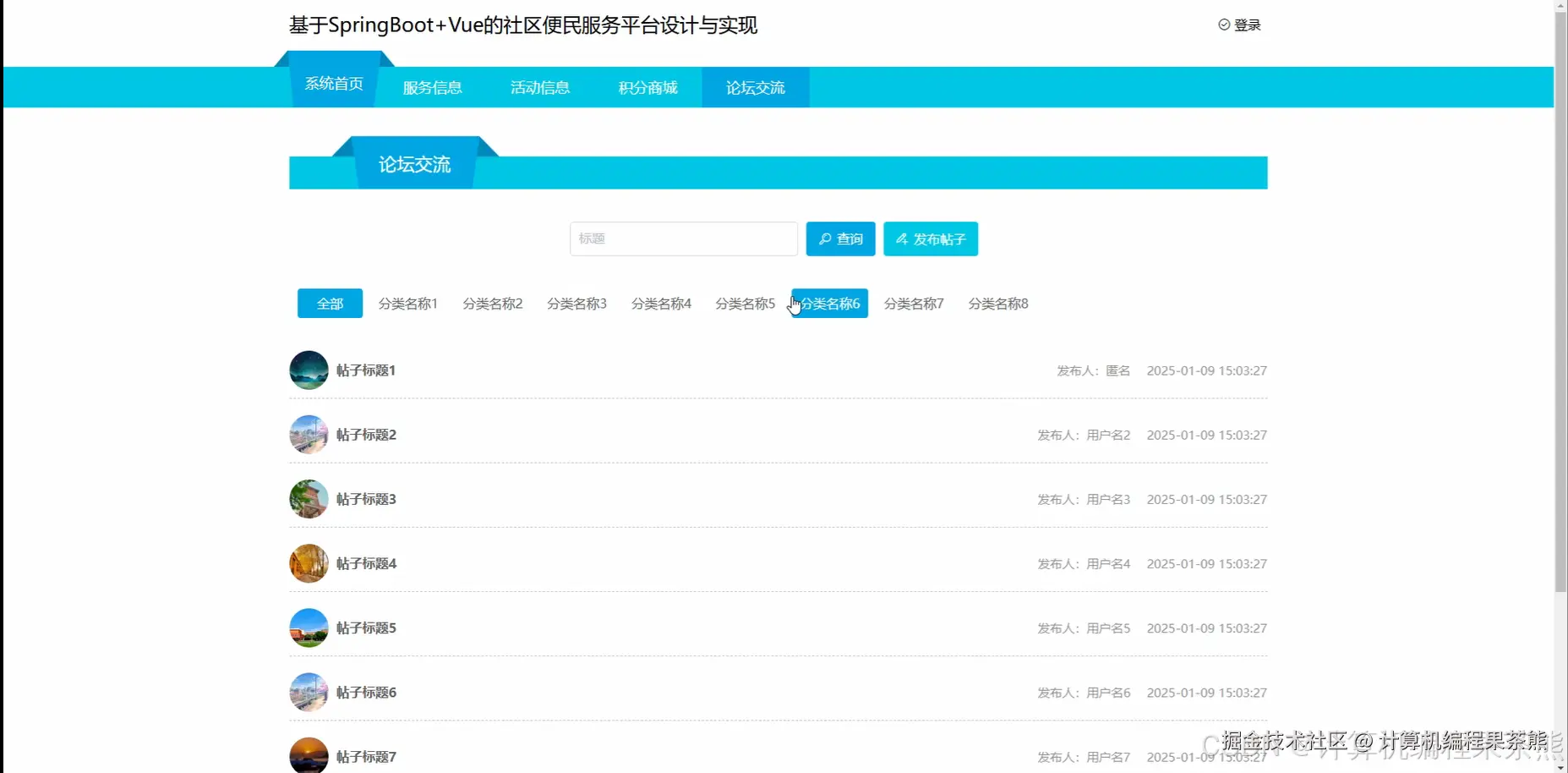Go to the 系统首页 navigation tab
The image size is (1568, 773).
pos(334,84)
